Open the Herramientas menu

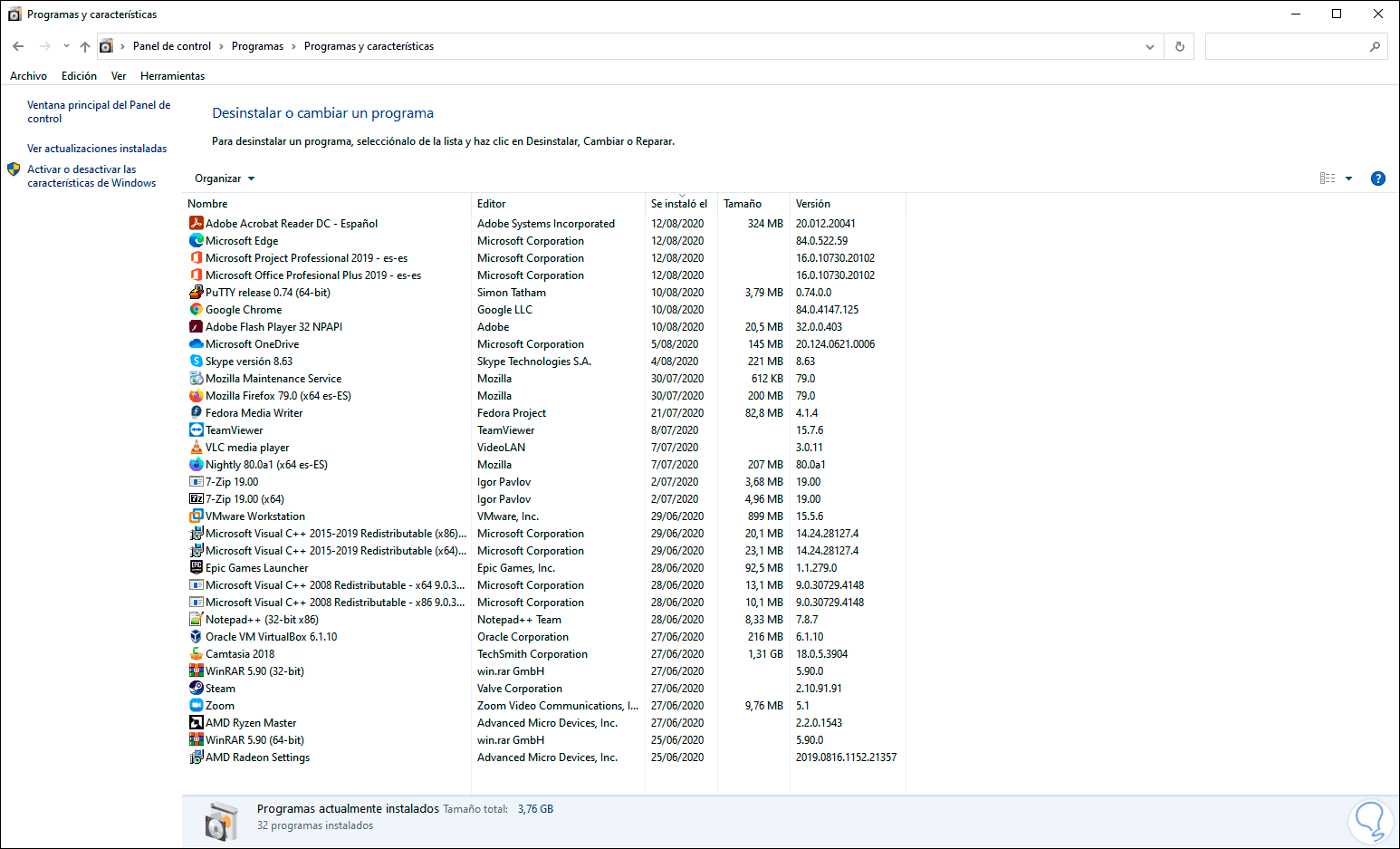pyautogui.click(x=172, y=76)
